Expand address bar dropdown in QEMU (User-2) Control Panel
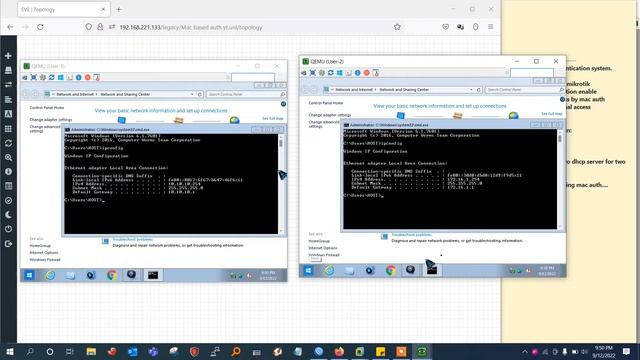Viewport: 640px width, 360px height. point(471,90)
